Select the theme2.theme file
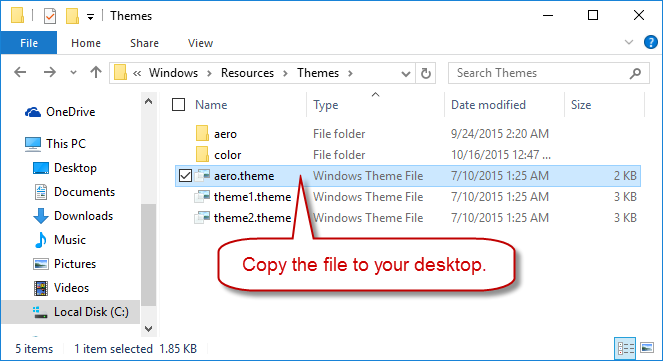The image size is (663, 361). point(252,218)
